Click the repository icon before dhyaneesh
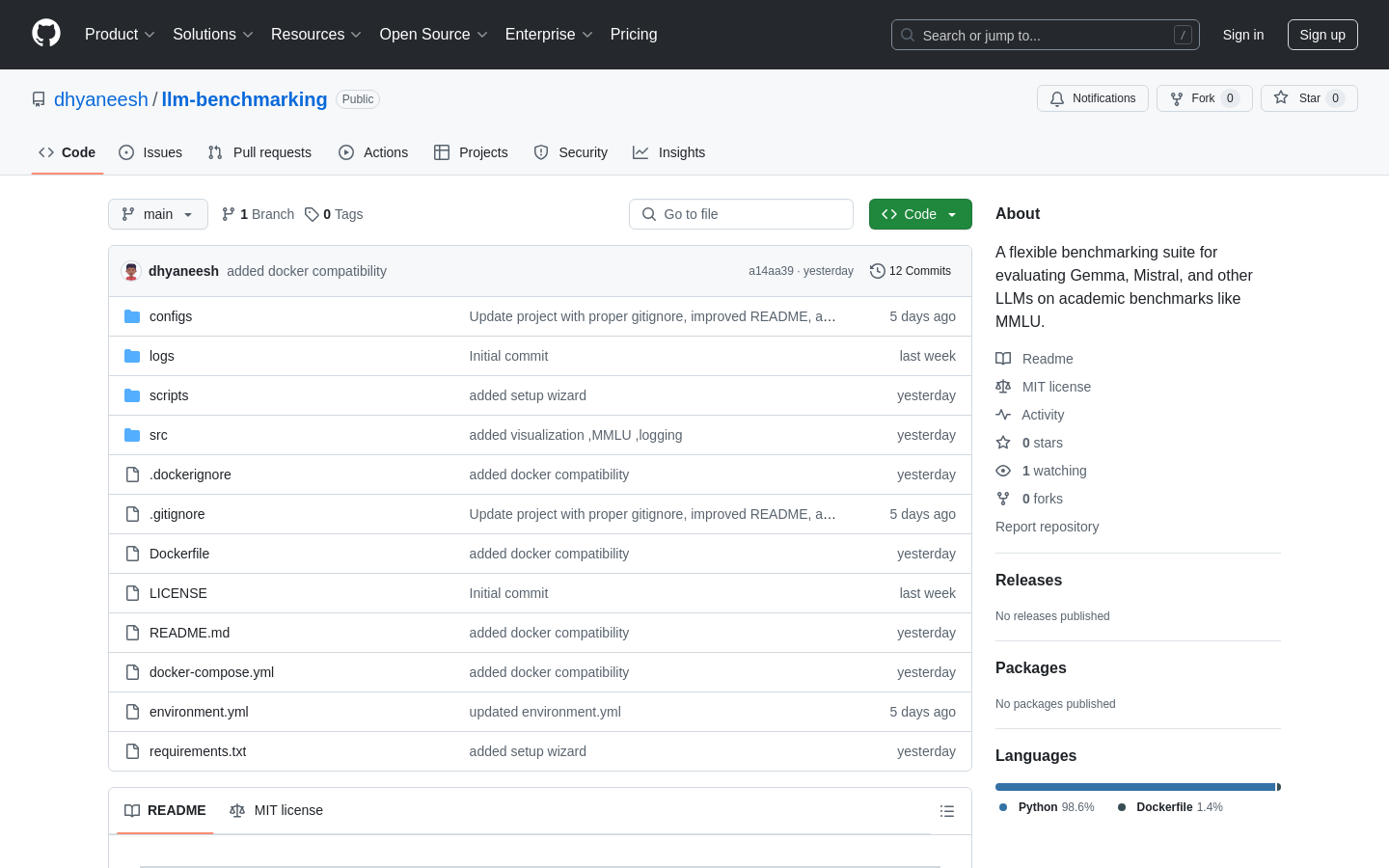 tap(39, 99)
